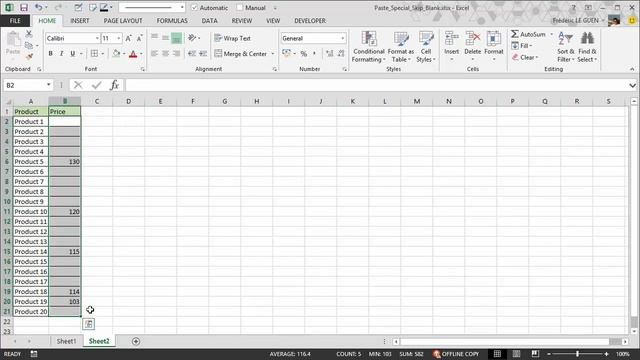Open the Name Box dropdown arrow

(49, 85)
